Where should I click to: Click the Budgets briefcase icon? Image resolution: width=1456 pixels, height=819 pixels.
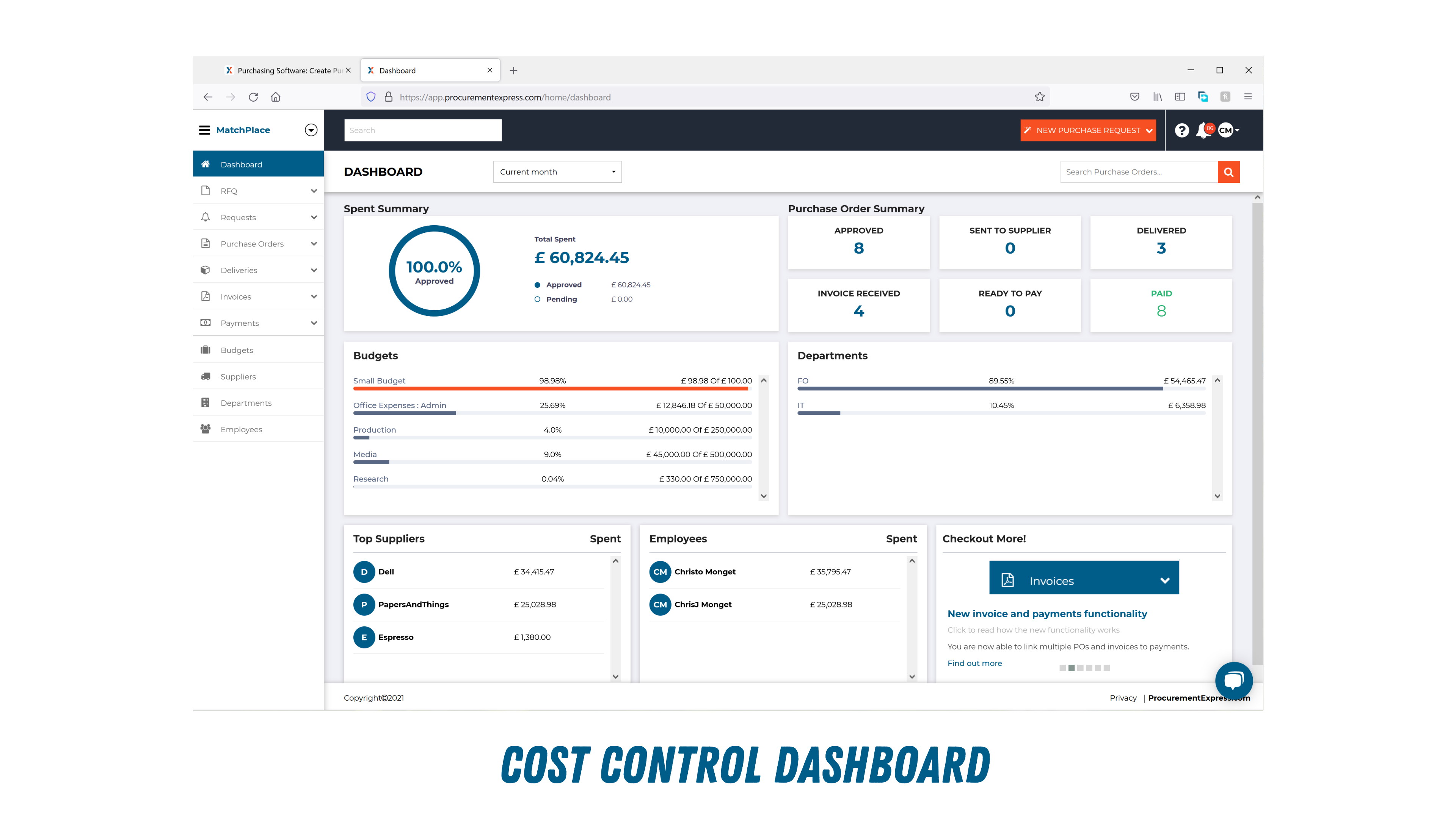[205, 350]
